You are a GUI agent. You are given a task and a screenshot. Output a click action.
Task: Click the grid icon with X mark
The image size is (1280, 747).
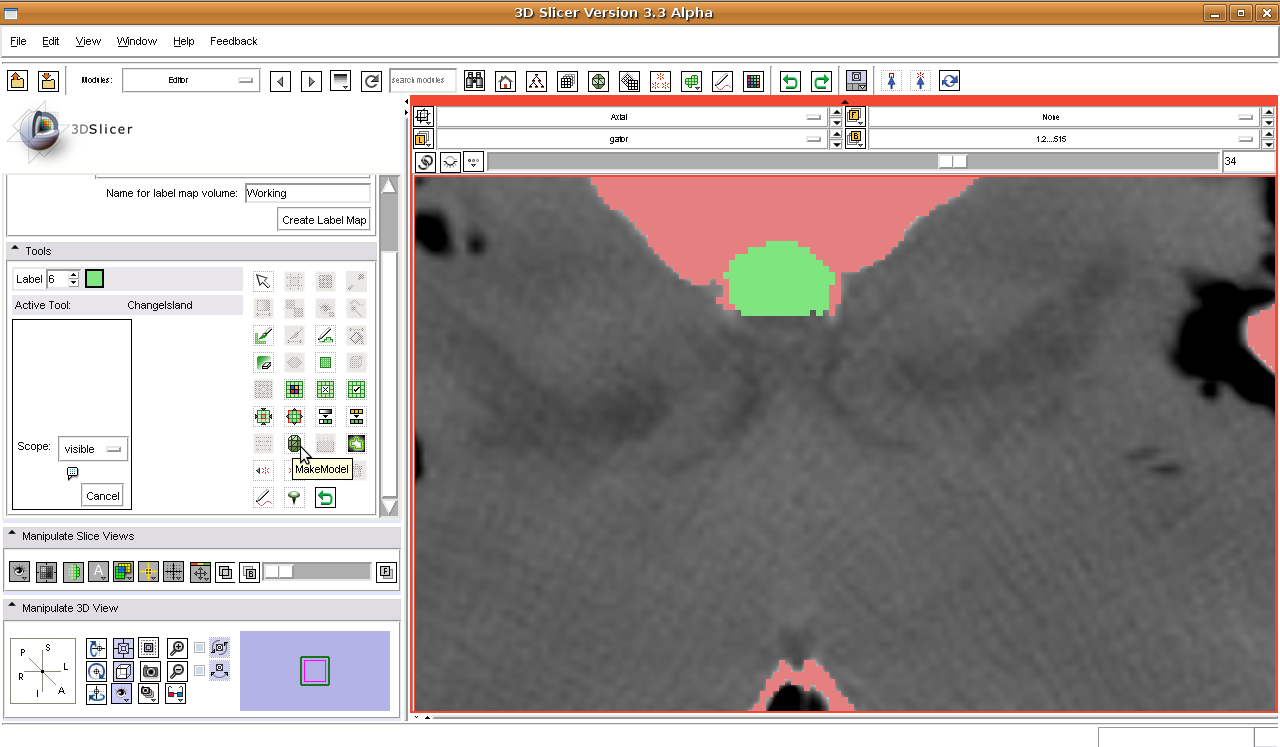(325, 389)
